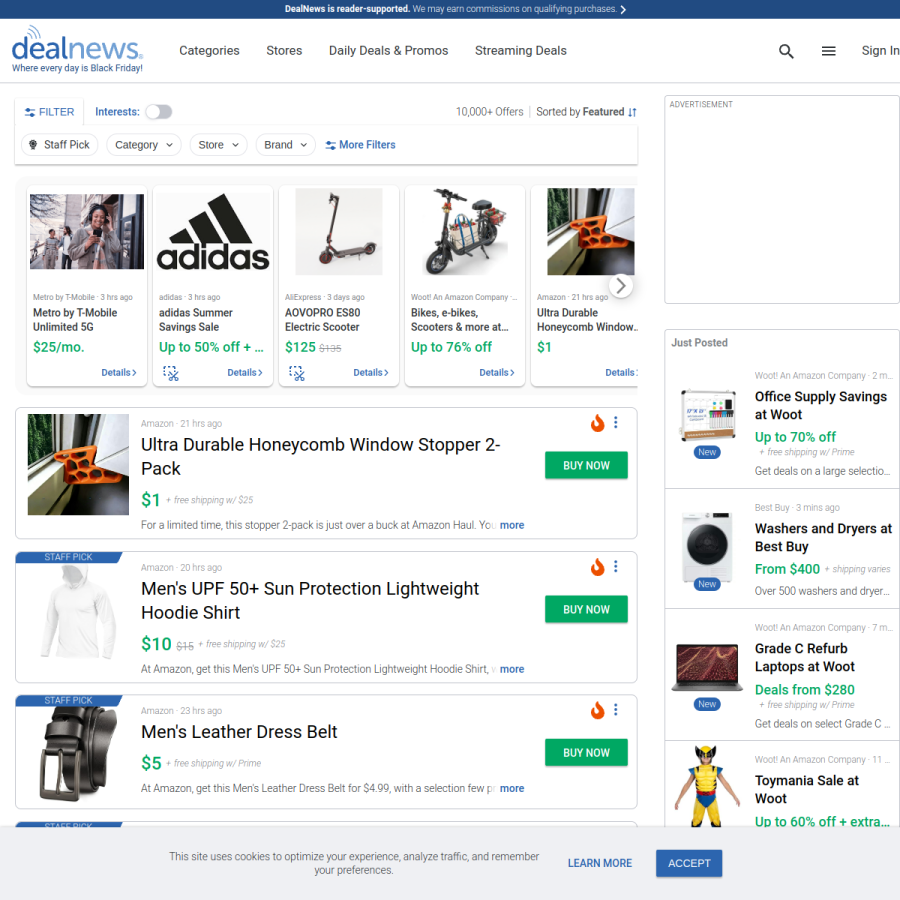This screenshot has height=900, width=900.
Task: Click the dealnews logo
Action: 77,49
